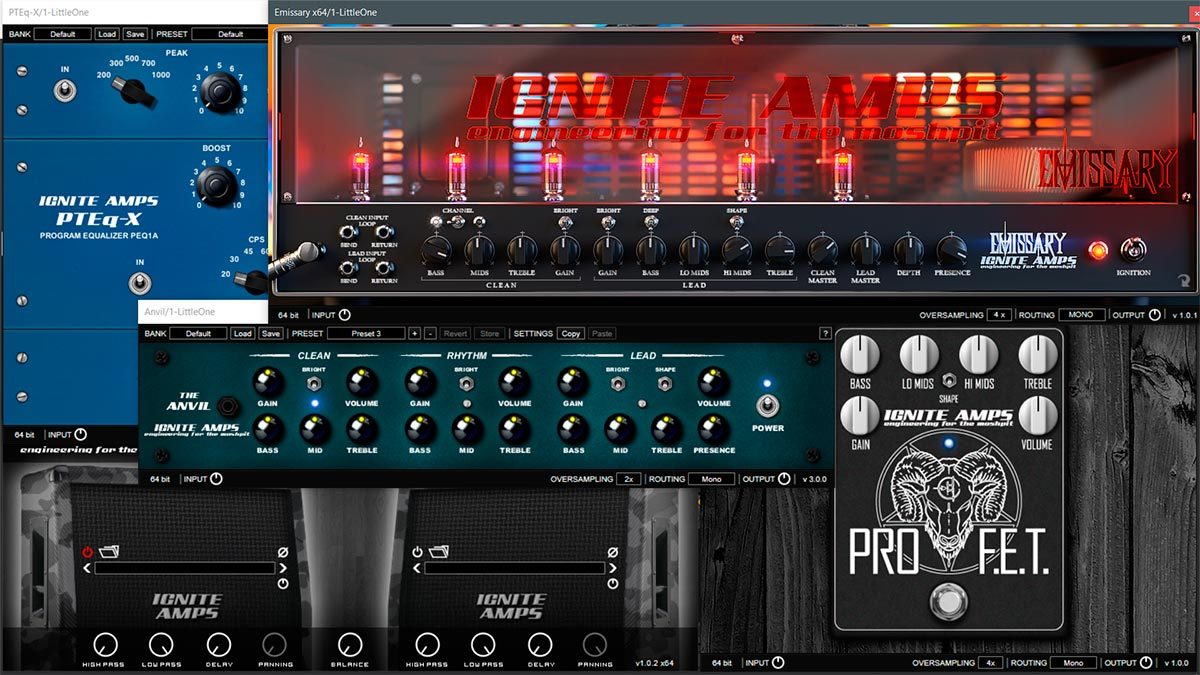Click cabinet BALANCE knob

tap(349, 644)
